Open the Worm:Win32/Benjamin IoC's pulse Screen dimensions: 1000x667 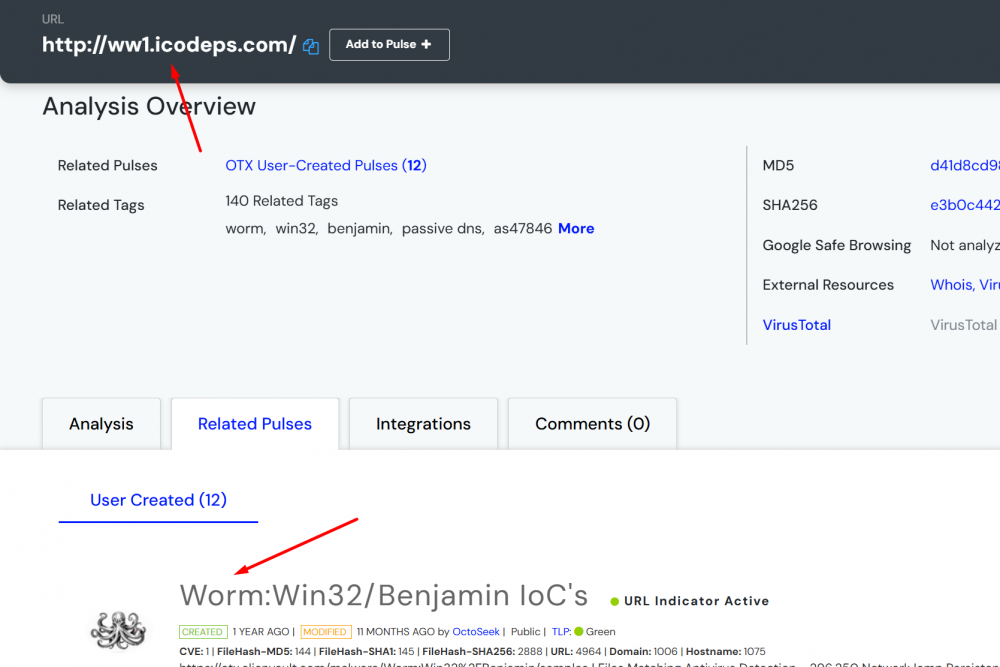tap(383, 596)
